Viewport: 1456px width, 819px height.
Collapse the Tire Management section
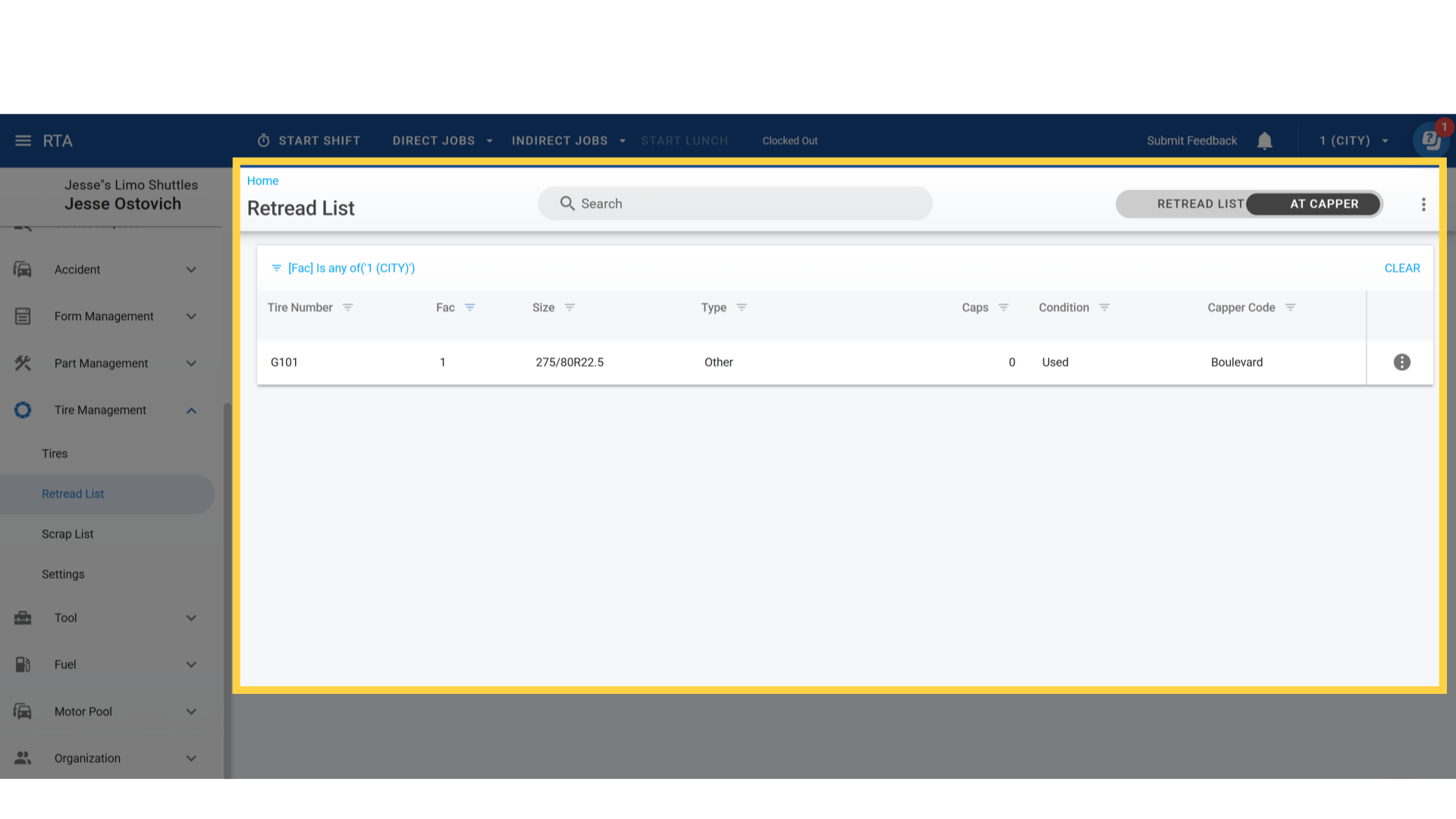pos(191,410)
